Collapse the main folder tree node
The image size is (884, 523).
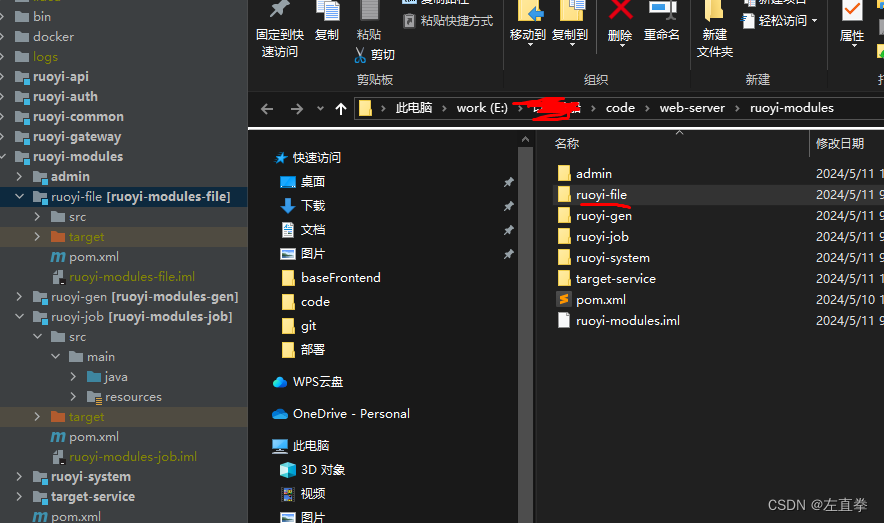click(55, 357)
